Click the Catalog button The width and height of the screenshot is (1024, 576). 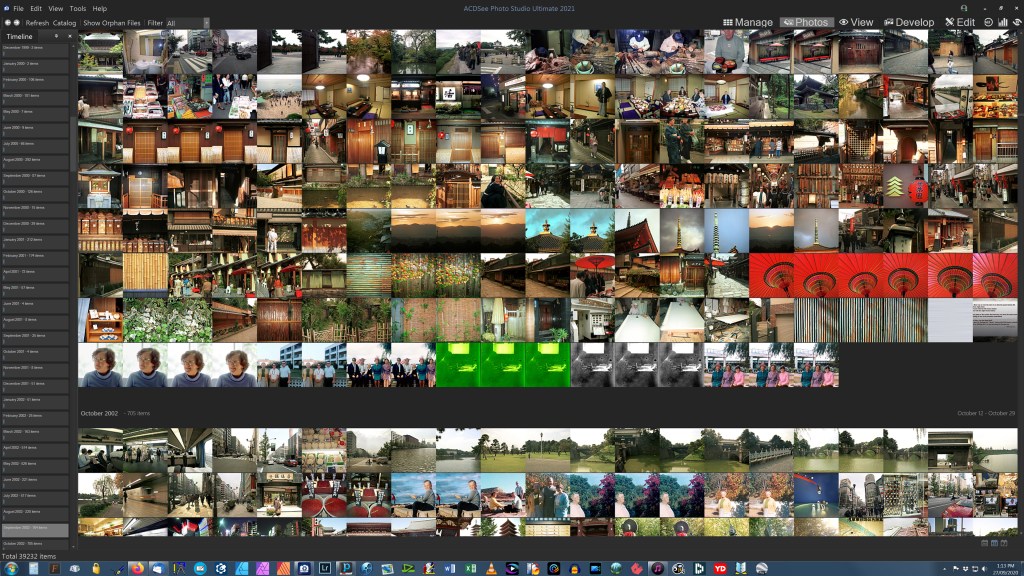64,22
